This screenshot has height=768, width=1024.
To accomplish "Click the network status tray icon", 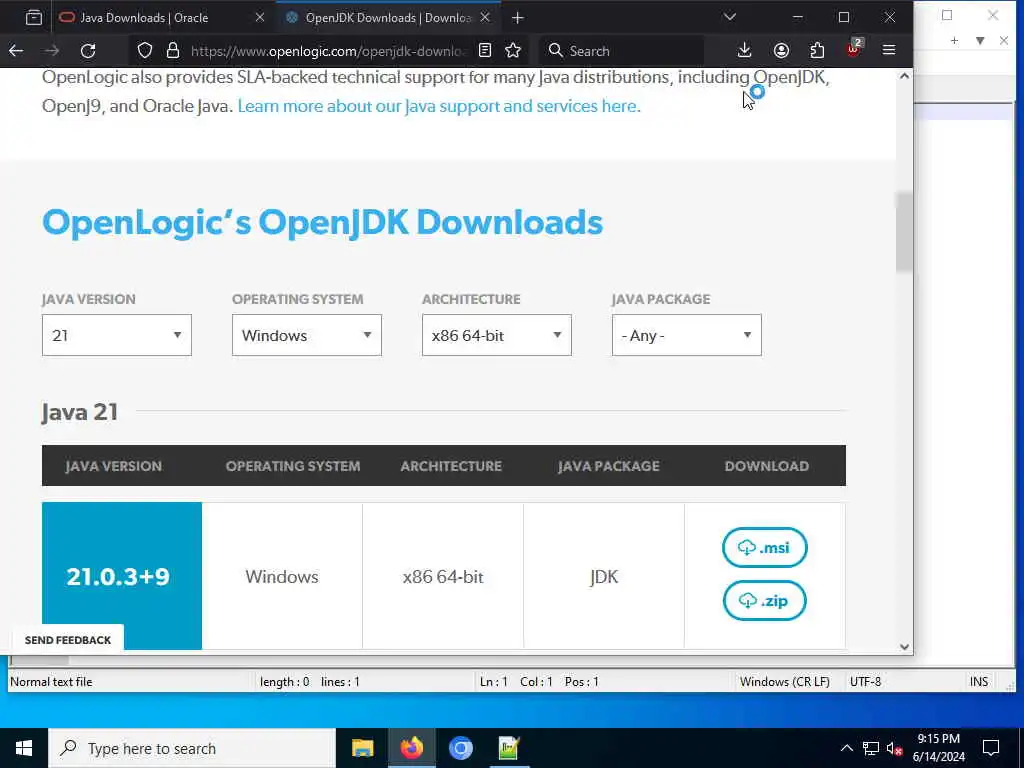I will (x=871, y=748).
